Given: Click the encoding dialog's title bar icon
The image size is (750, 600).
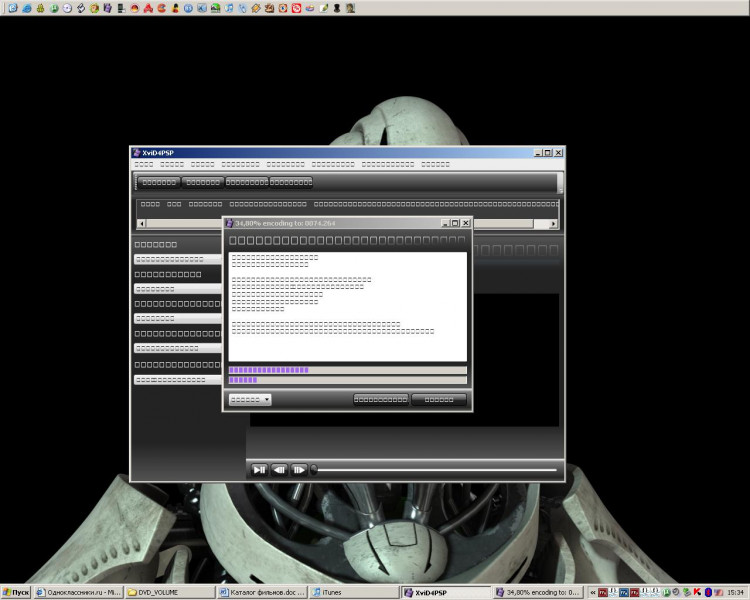Looking at the screenshot, I should (x=229, y=223).
